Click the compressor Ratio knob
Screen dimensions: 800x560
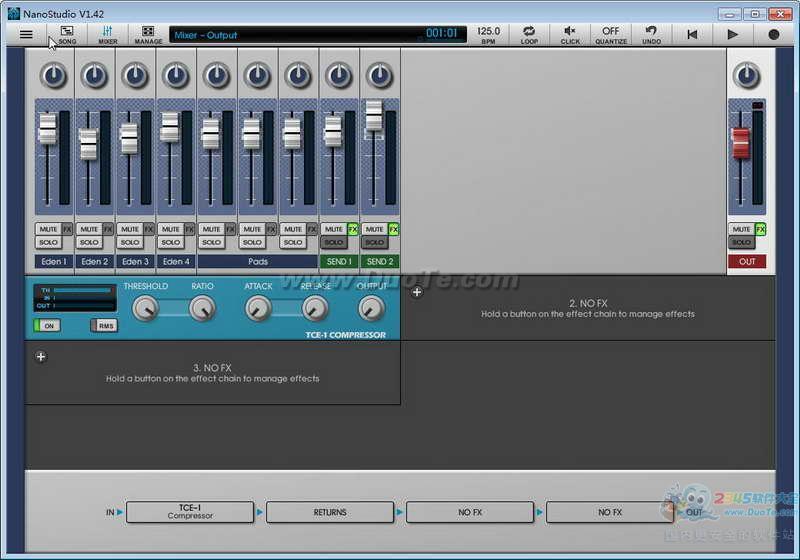tap(202, 309)
